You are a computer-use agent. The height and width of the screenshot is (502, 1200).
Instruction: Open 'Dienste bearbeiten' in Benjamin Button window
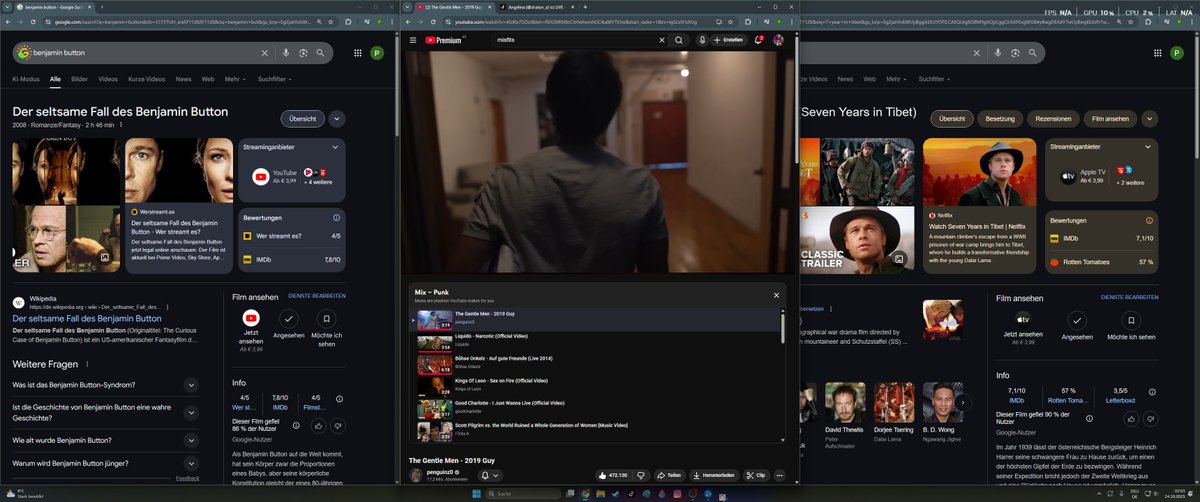click(316, 296)
